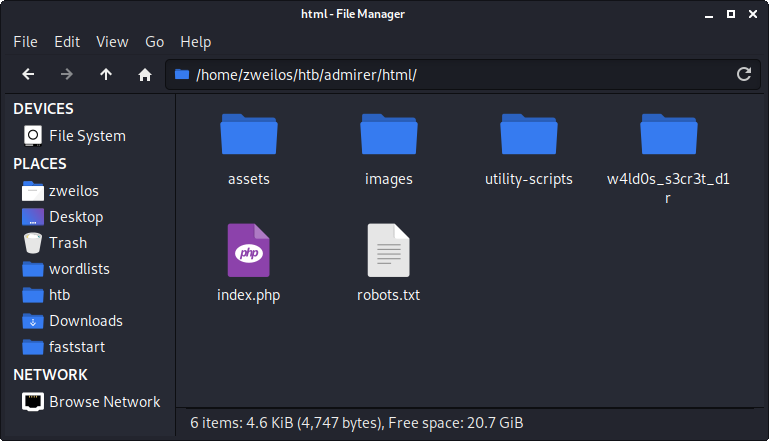769x441 pixels.
Task: Select the index.php file icon
Action: coord(248,250)
